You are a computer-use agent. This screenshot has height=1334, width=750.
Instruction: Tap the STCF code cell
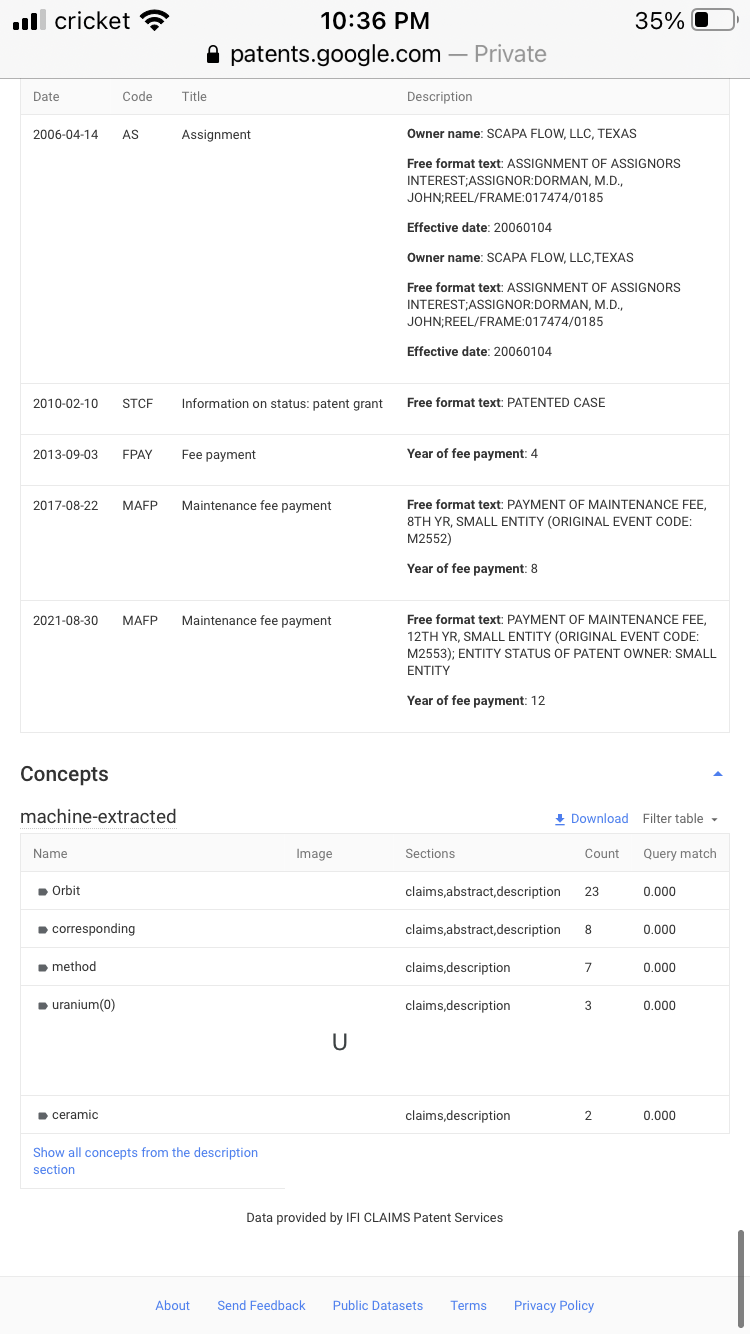[x=138, y=404]
